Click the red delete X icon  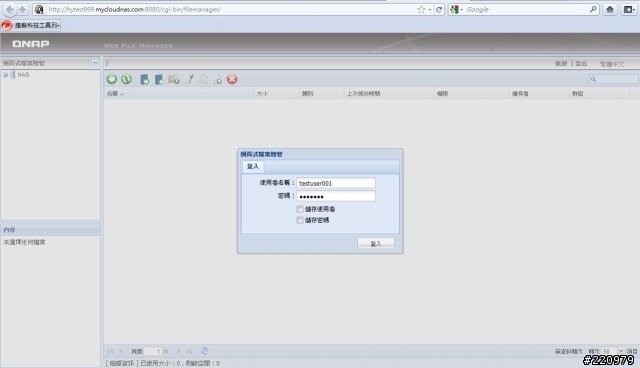(x=232, y=79)
